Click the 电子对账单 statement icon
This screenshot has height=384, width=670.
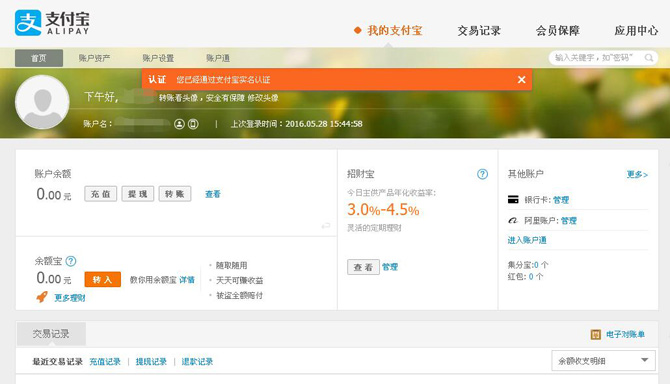coord(596,334)
